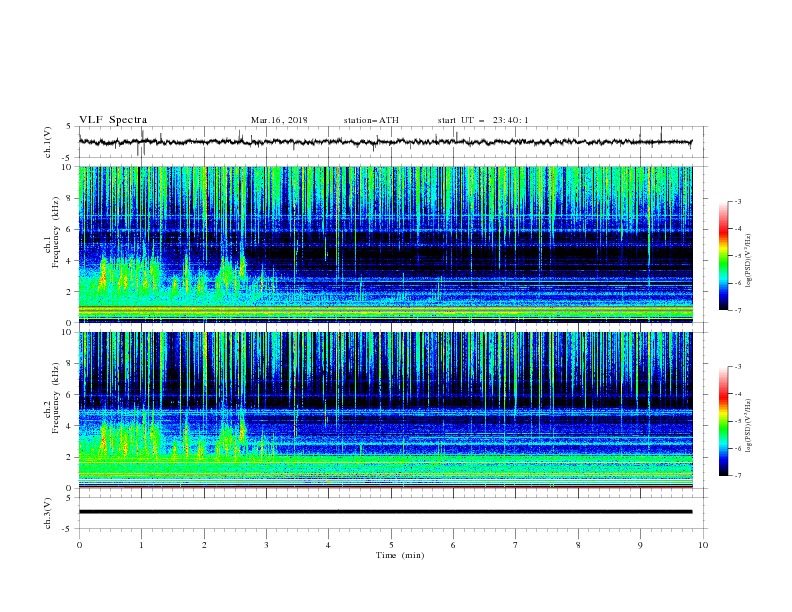
Task: Click the "4" kHz tick on ch.1 spectrogram axis
Action: pos(70,261)
